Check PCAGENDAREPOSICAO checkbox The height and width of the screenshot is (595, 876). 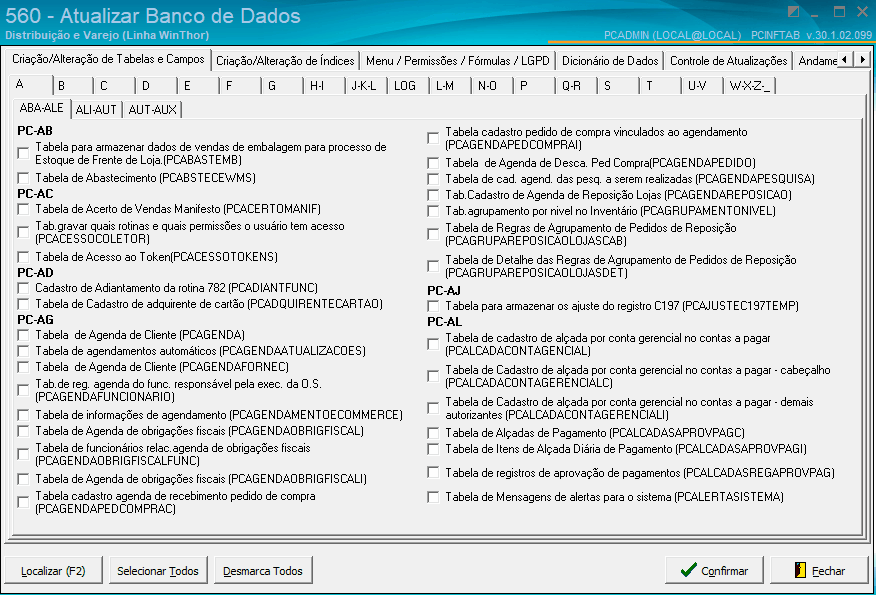[433, 195]
